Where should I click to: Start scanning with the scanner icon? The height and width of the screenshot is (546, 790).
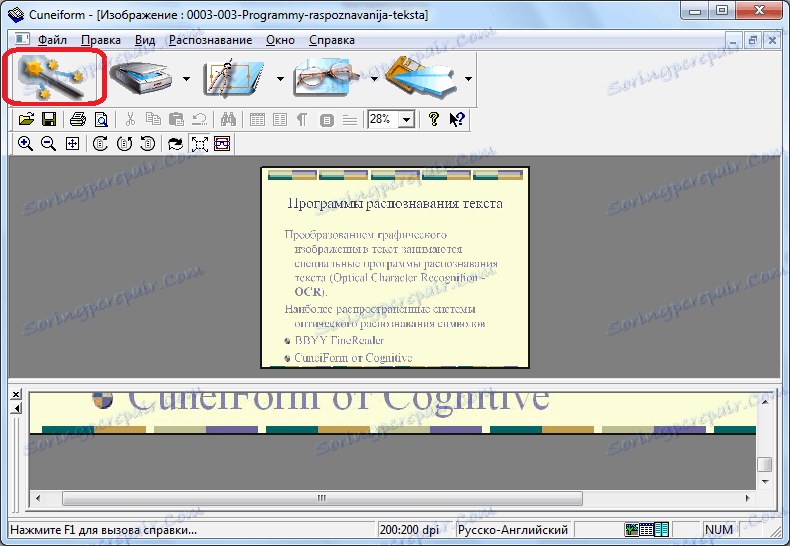tap(142, 78)
